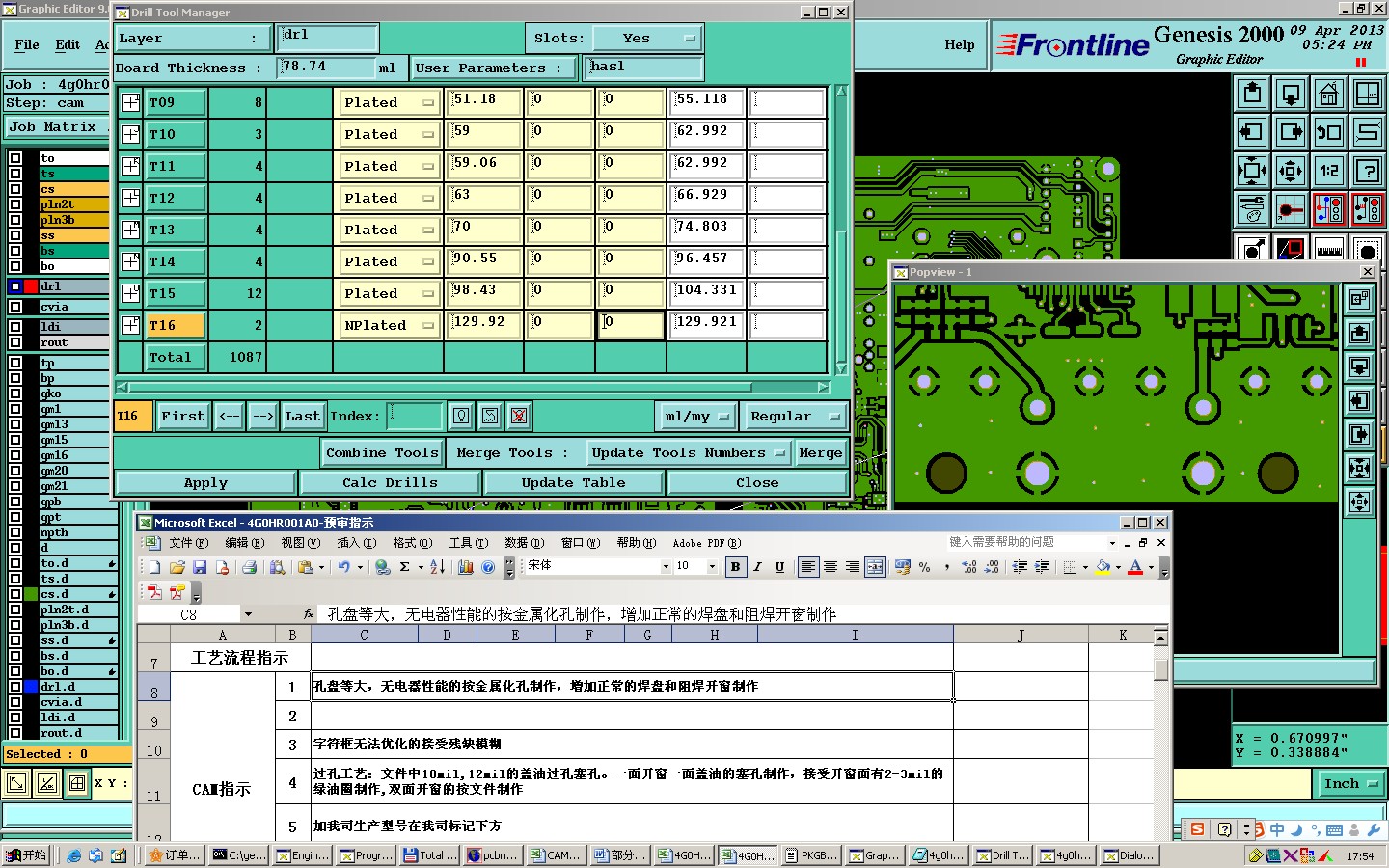Click the pan down icon in Genesis toolbar
1389x868 pixels.
1291,94
